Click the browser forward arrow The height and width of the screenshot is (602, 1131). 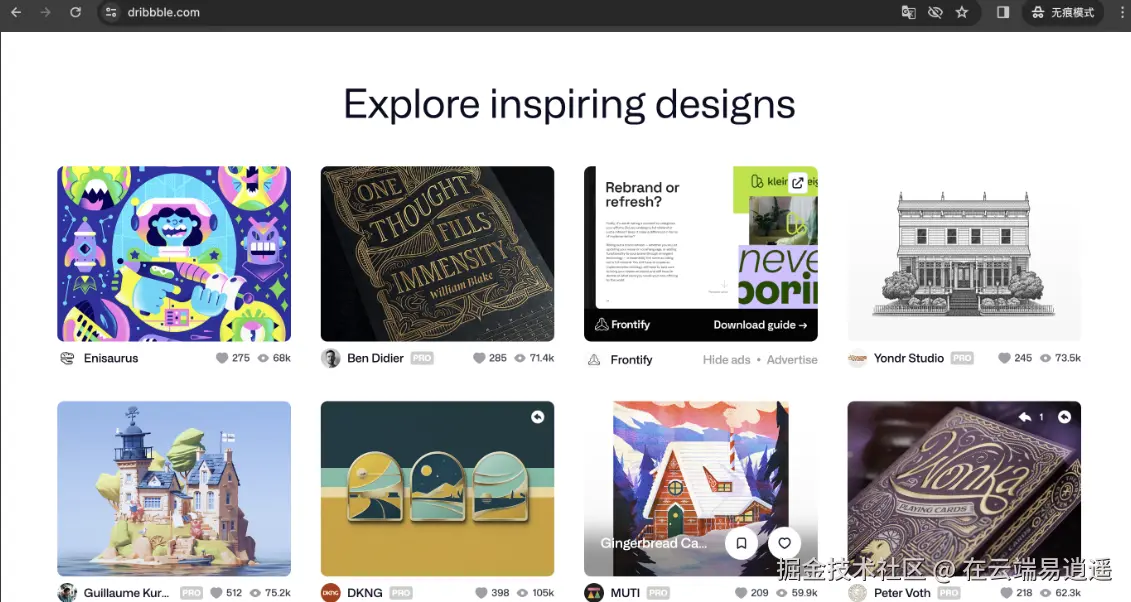click(45, 12)
